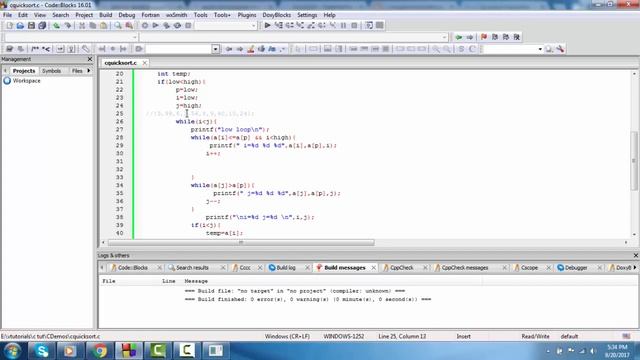Show more Management tabs with right arrow
The width and height of the screenshot is (640, 360).
(89, 71)
